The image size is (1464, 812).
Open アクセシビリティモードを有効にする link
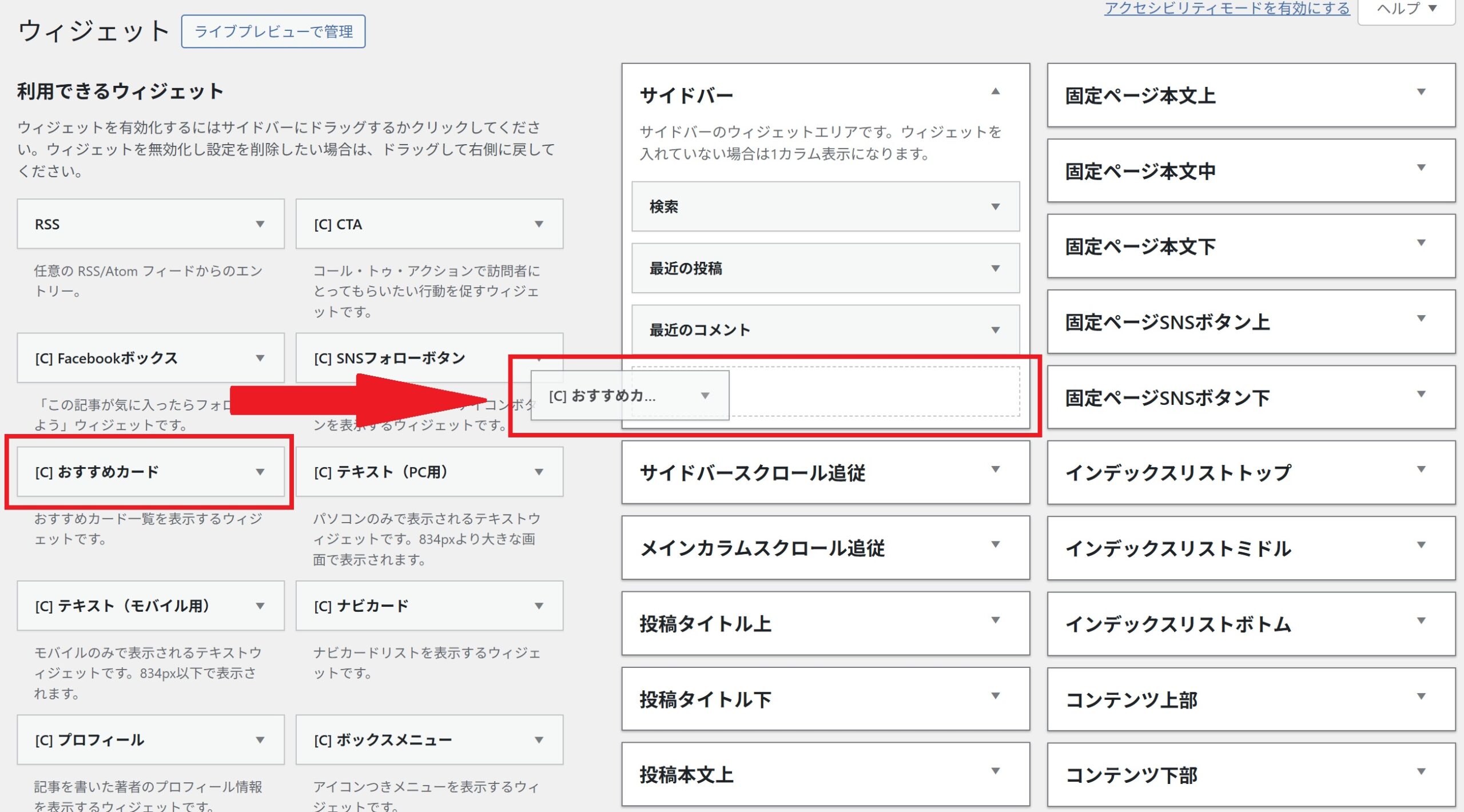click(x=1227, y=9)
